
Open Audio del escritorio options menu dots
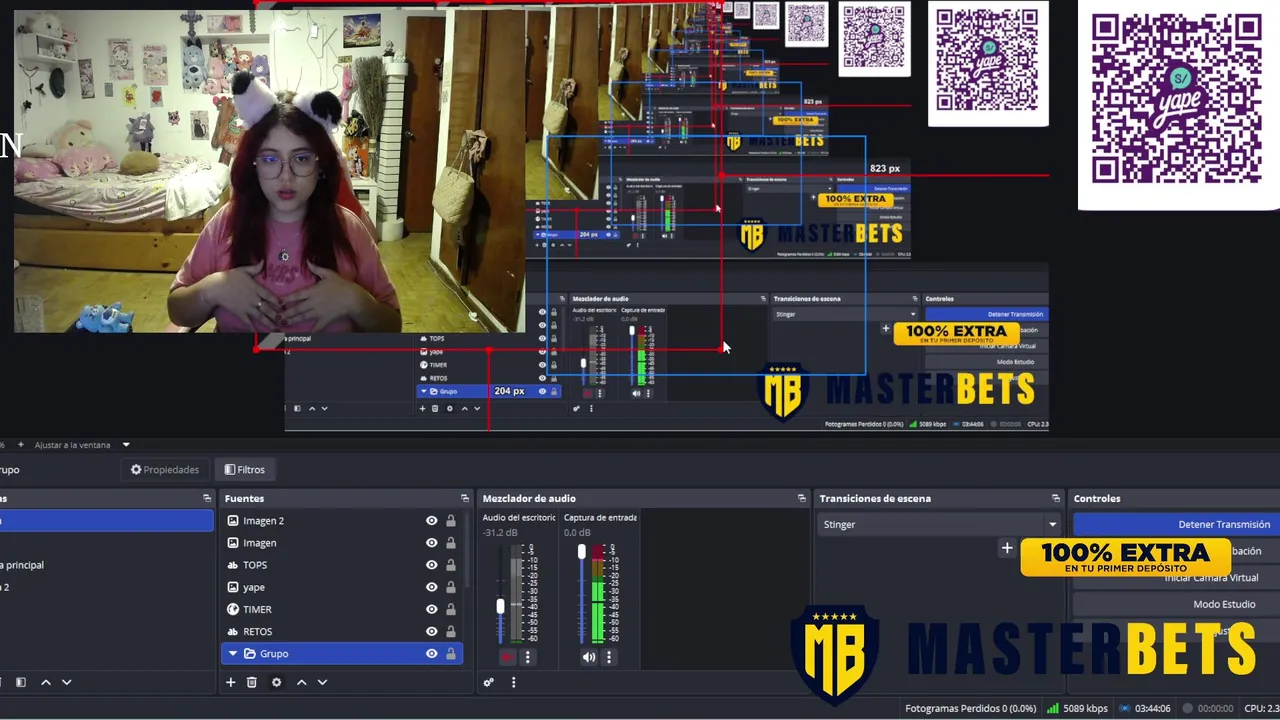pos(527,657)
